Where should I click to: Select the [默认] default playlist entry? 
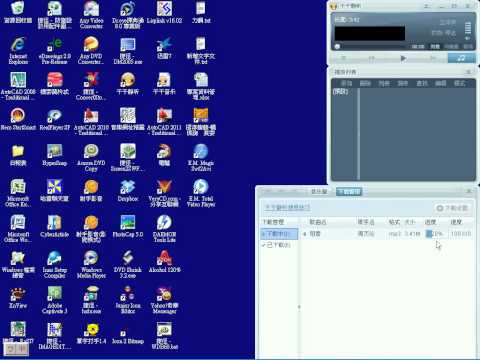coord(341,92)
